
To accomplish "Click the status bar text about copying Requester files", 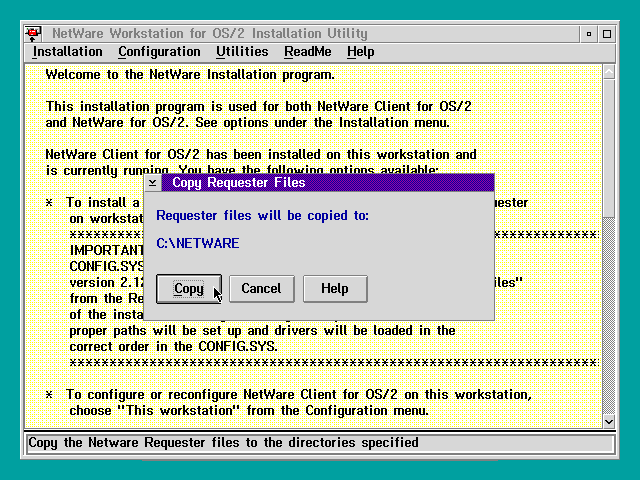I will click(223, 443).
